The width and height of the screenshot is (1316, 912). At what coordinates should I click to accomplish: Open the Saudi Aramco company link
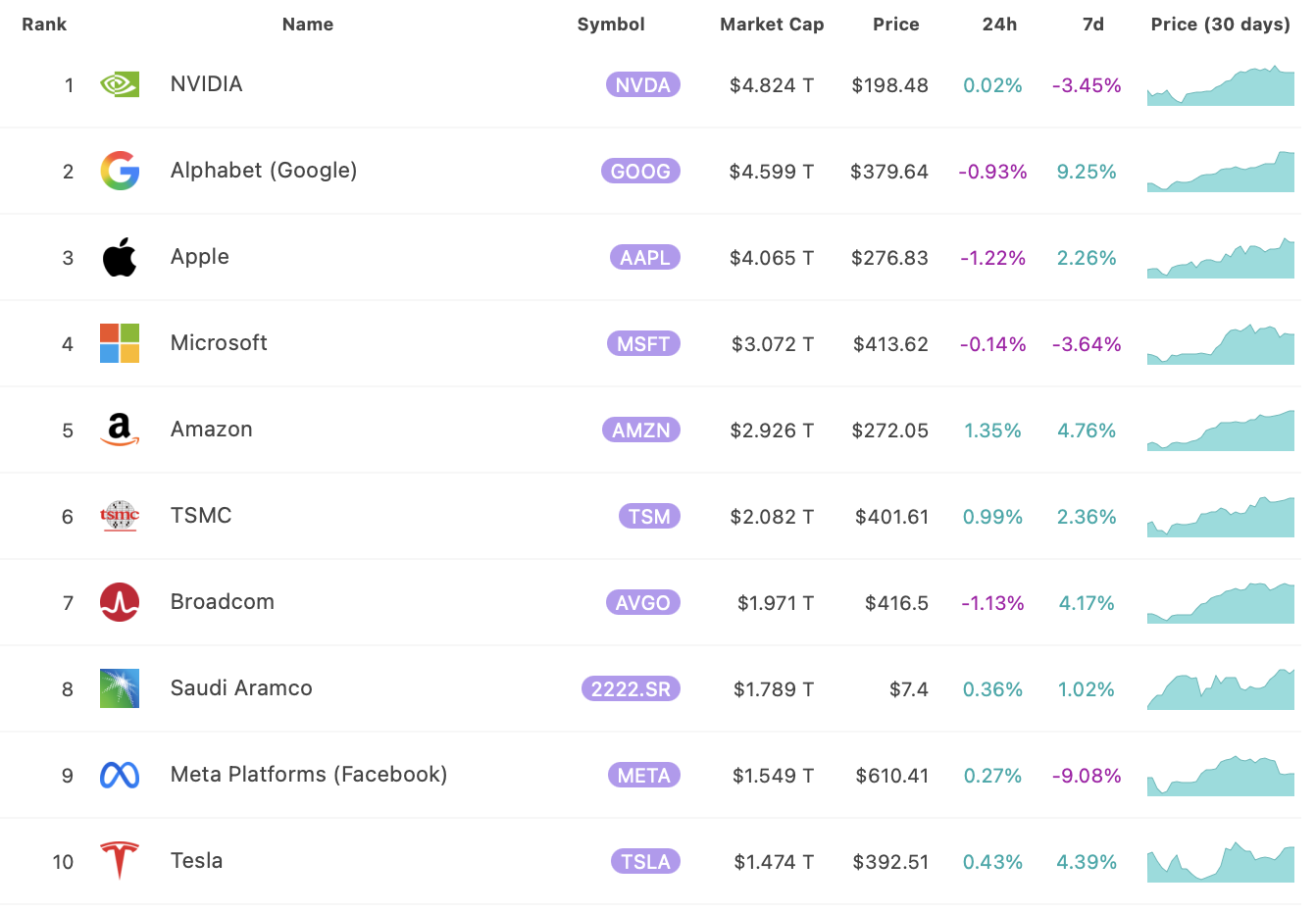click(x=241, y=688)
